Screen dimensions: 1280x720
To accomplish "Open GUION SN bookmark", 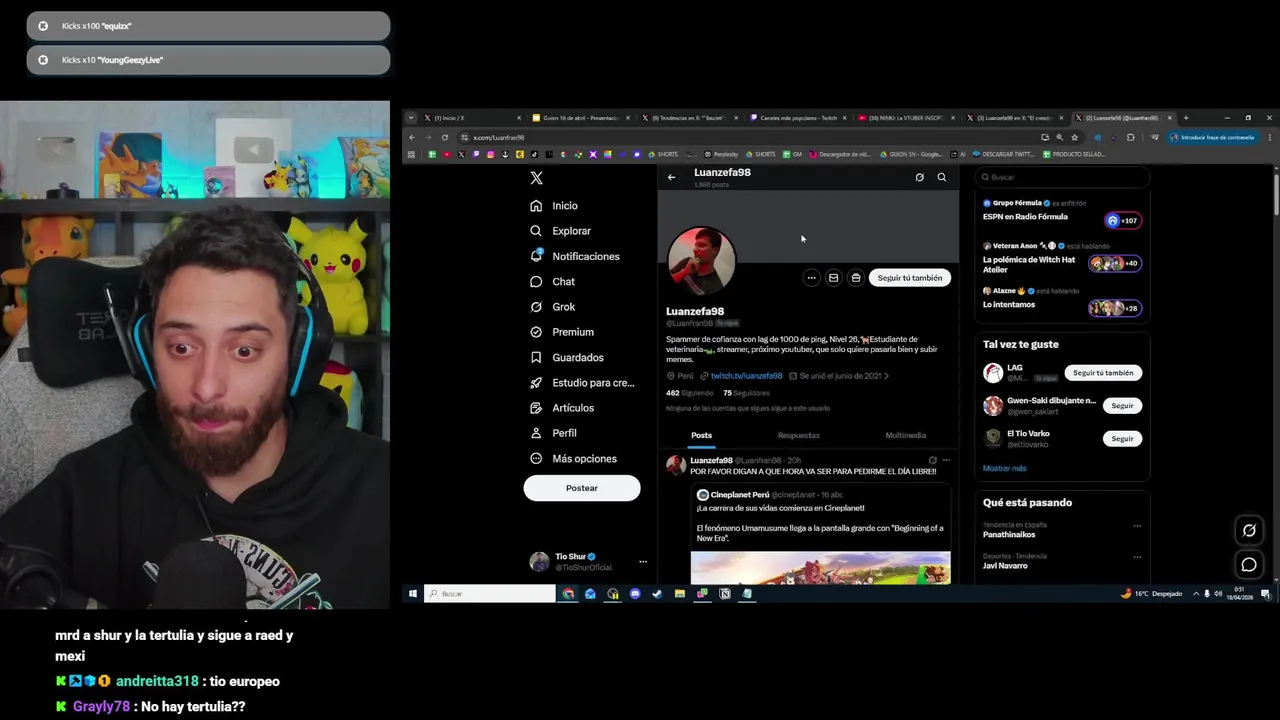I will pyautogui.click(x=910, y=154).
